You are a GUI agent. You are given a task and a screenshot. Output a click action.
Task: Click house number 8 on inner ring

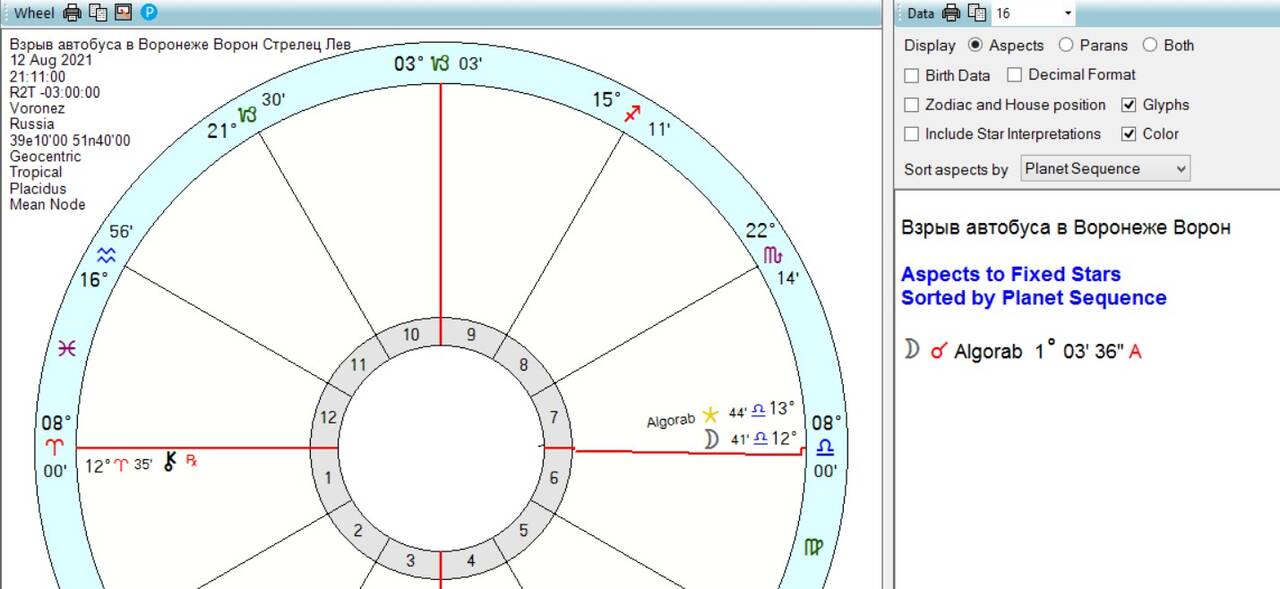523,365
